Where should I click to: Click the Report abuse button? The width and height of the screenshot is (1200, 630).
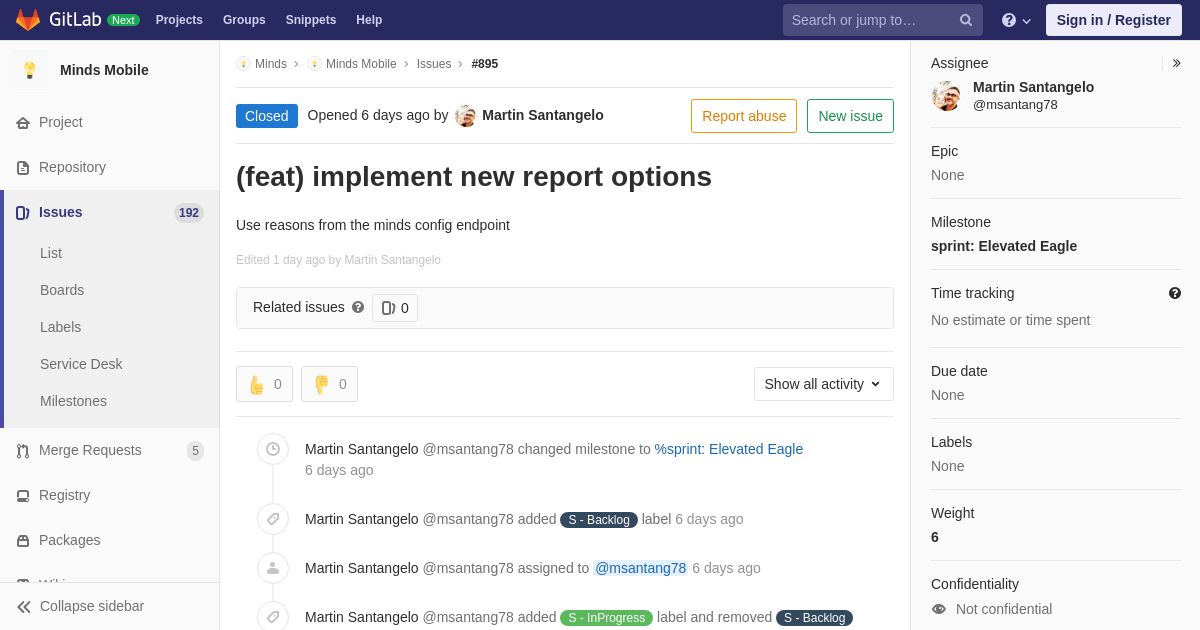(744, 116)
